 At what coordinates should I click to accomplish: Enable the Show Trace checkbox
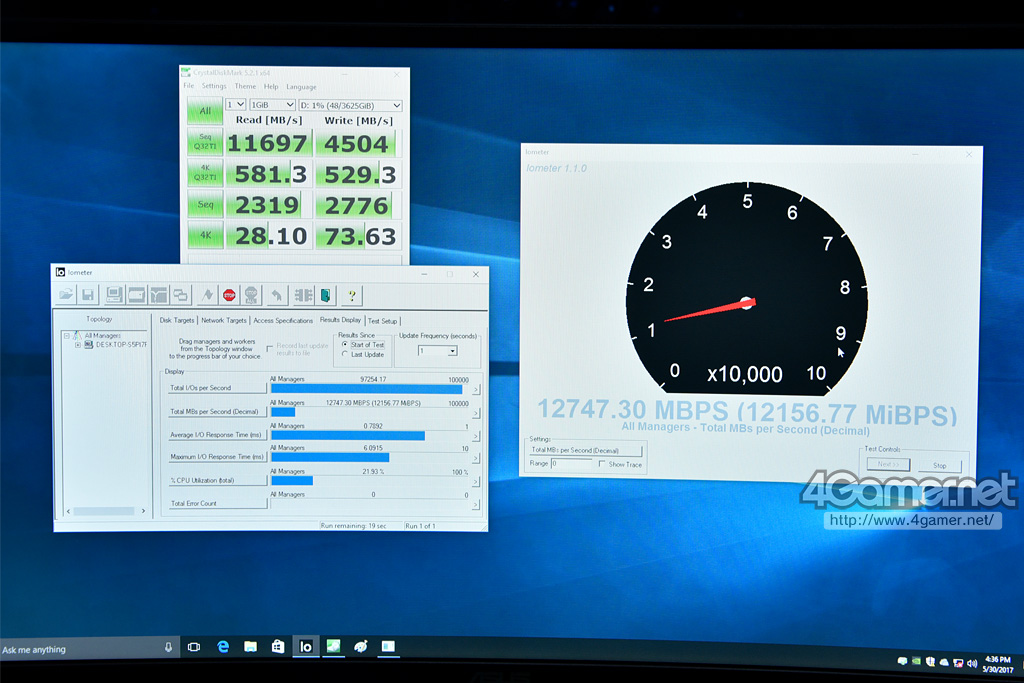coord(601,464)
